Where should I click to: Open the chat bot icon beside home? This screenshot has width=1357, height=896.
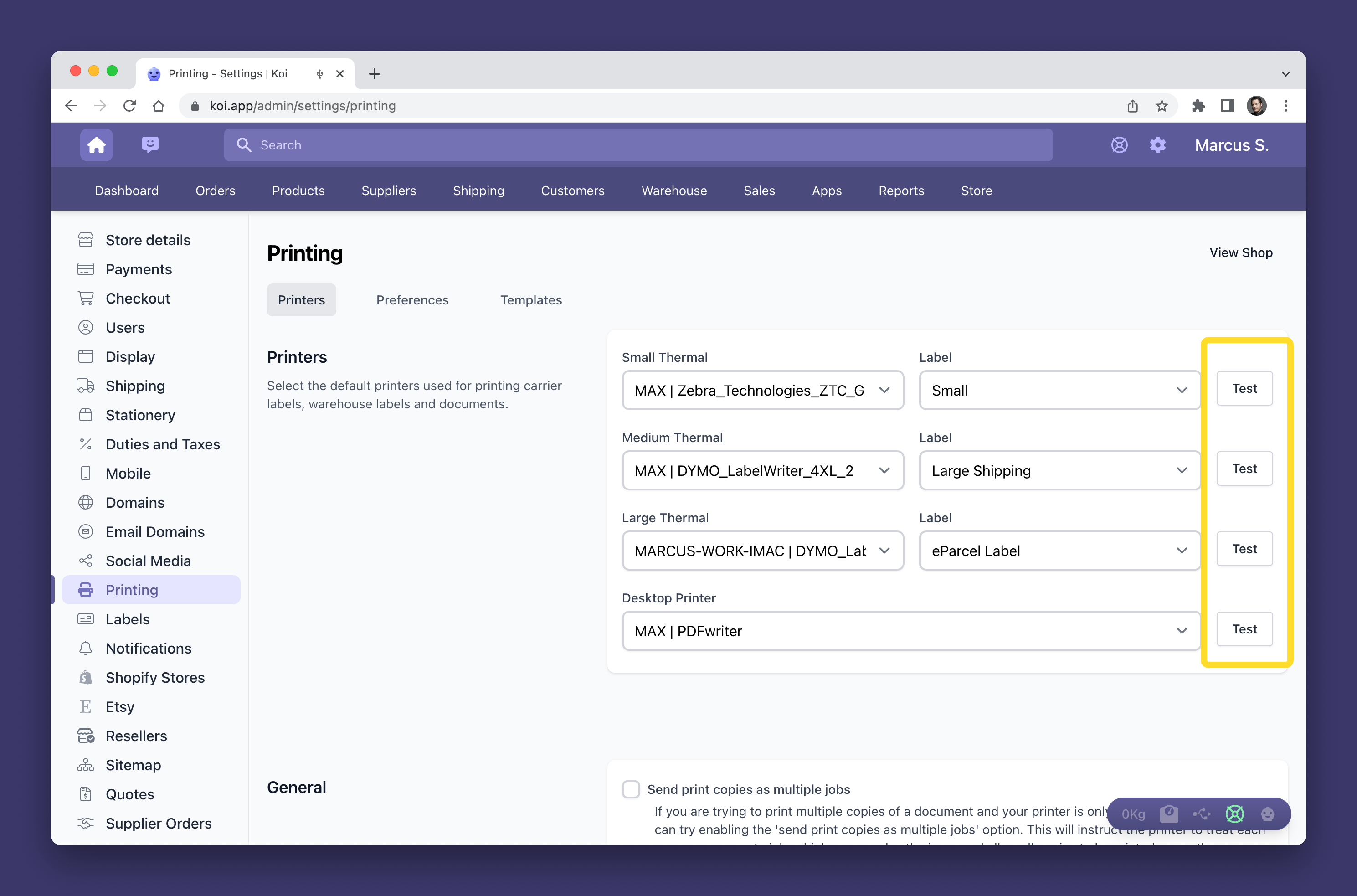[x=150, y=144]
